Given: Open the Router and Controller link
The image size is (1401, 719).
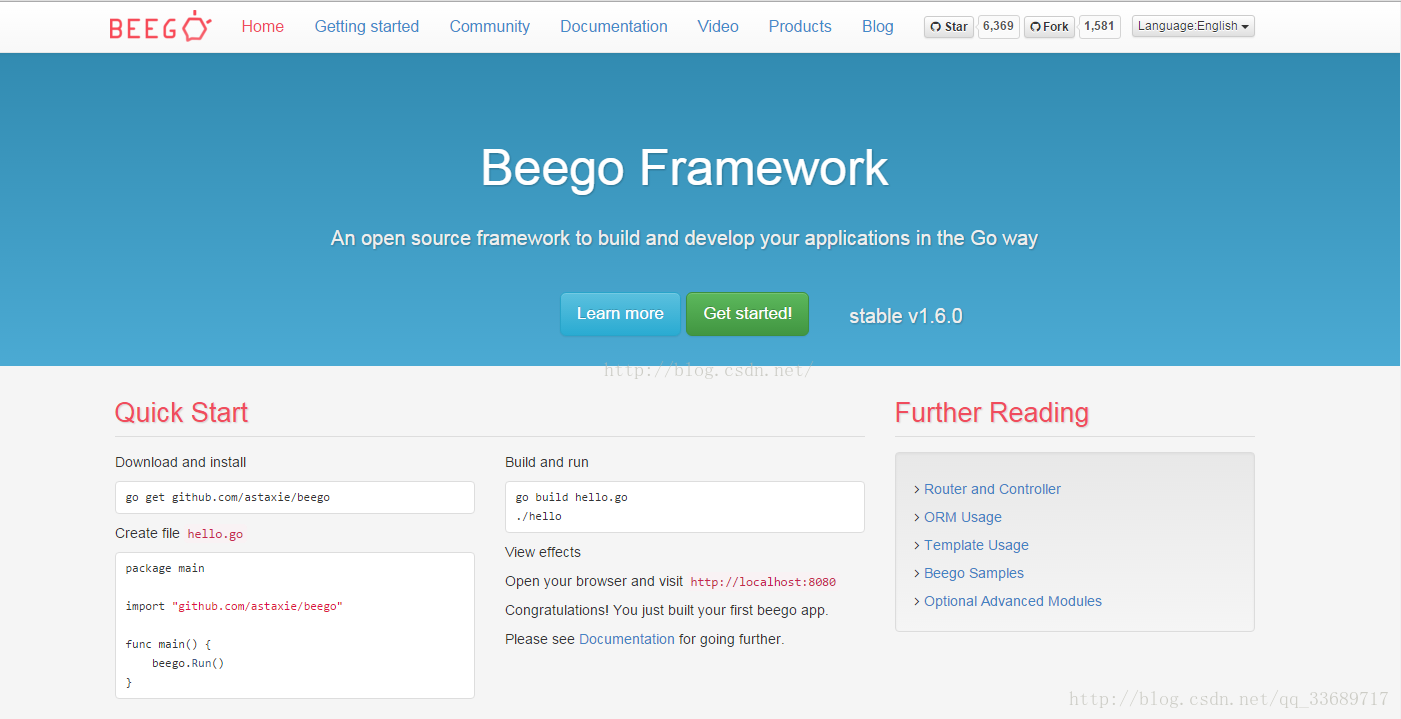Looking at the screenshot, I should [x=992, y=489].
